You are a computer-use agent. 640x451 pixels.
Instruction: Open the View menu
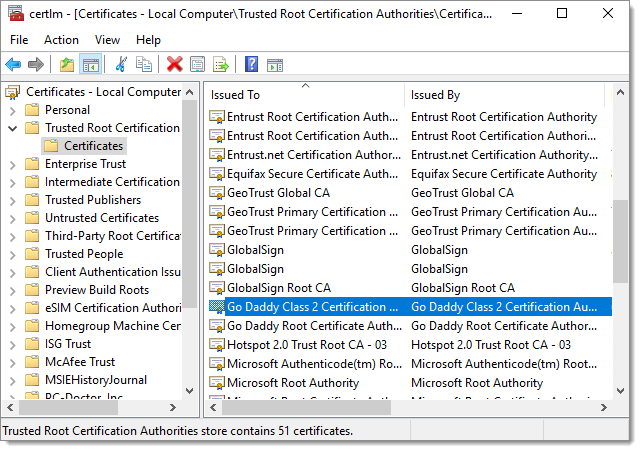[x=107, y=40]
